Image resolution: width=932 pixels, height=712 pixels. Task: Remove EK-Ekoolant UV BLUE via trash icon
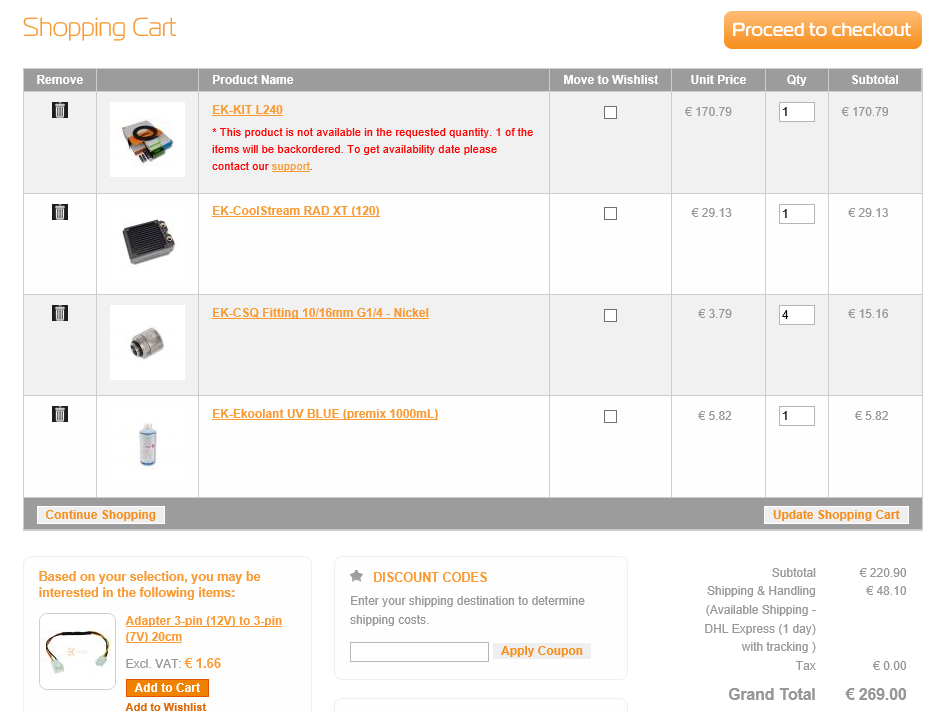click(60, 414)
